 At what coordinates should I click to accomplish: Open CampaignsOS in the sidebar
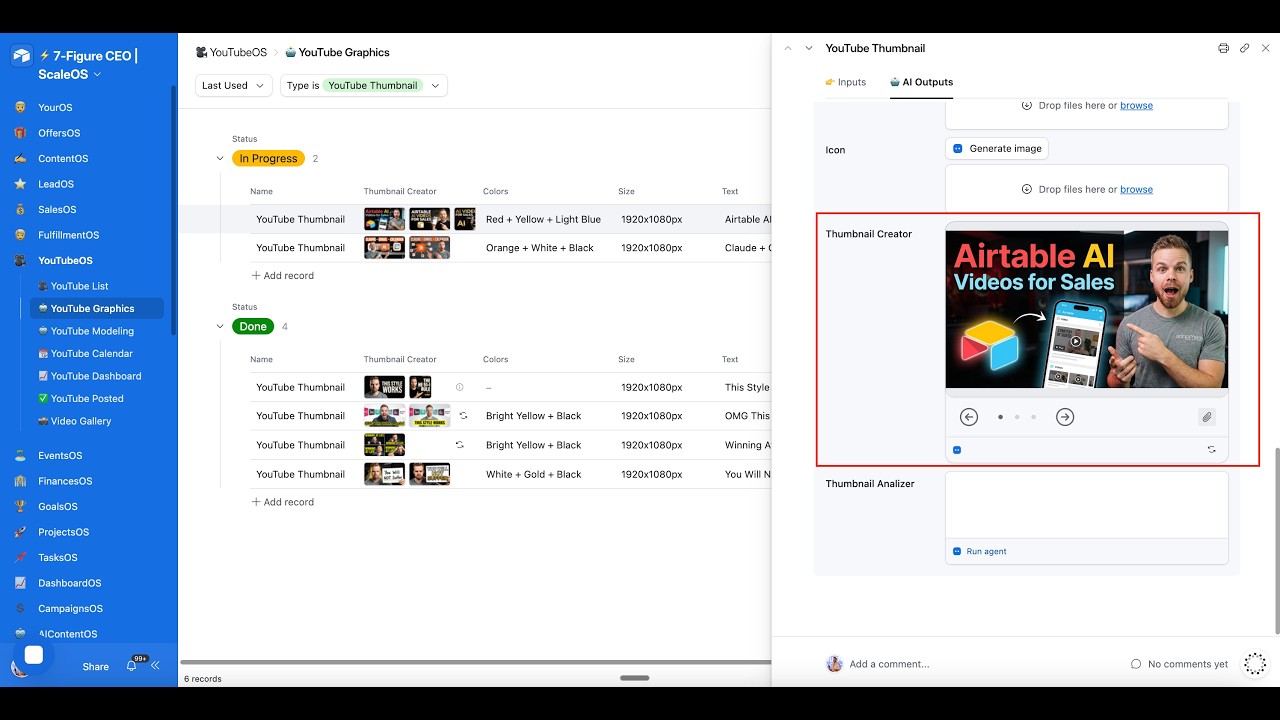click(70, 609)
